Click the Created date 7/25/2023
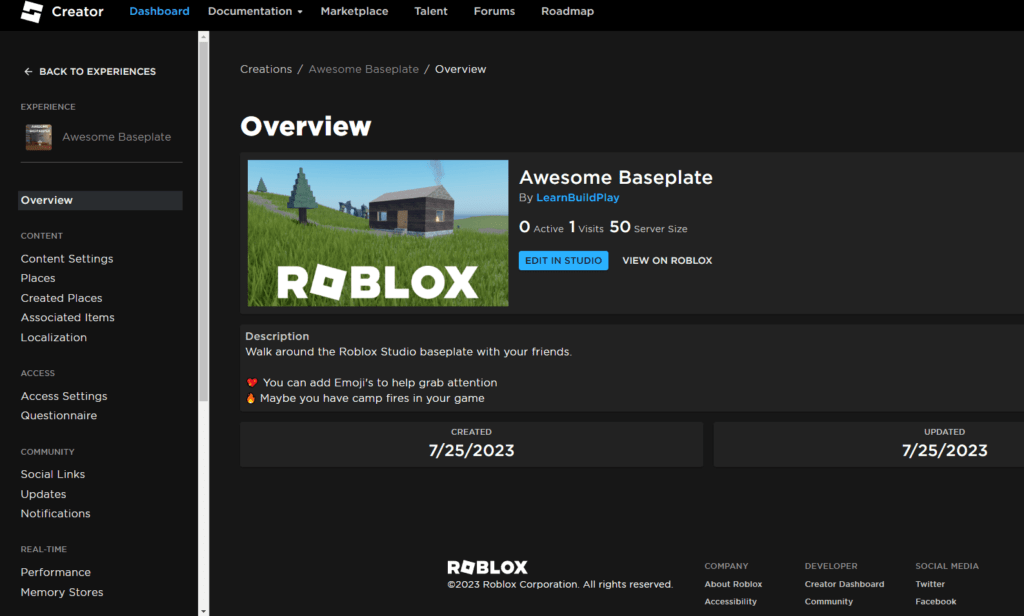 pos(472,451)
